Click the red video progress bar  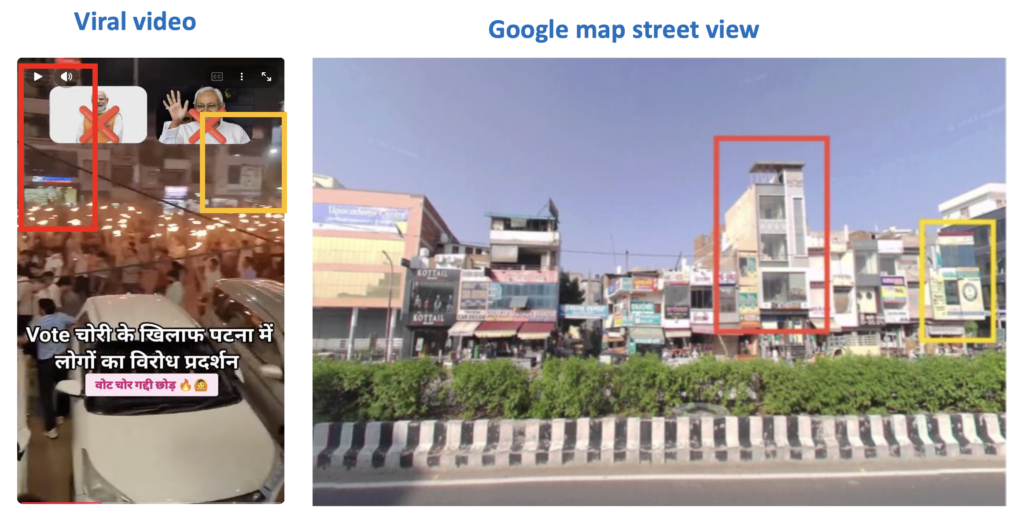59,502
